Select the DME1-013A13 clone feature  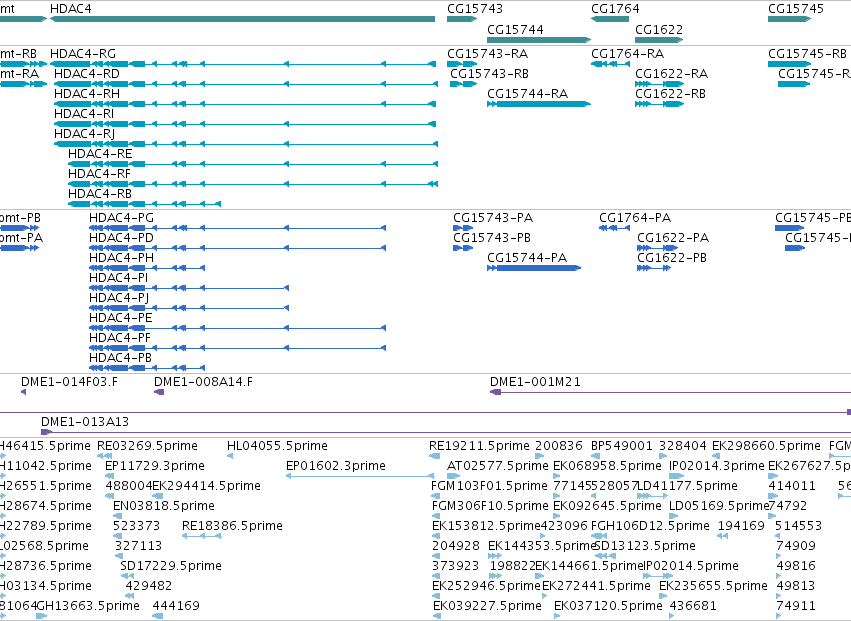pyautogui.click(x=446, y=432)
